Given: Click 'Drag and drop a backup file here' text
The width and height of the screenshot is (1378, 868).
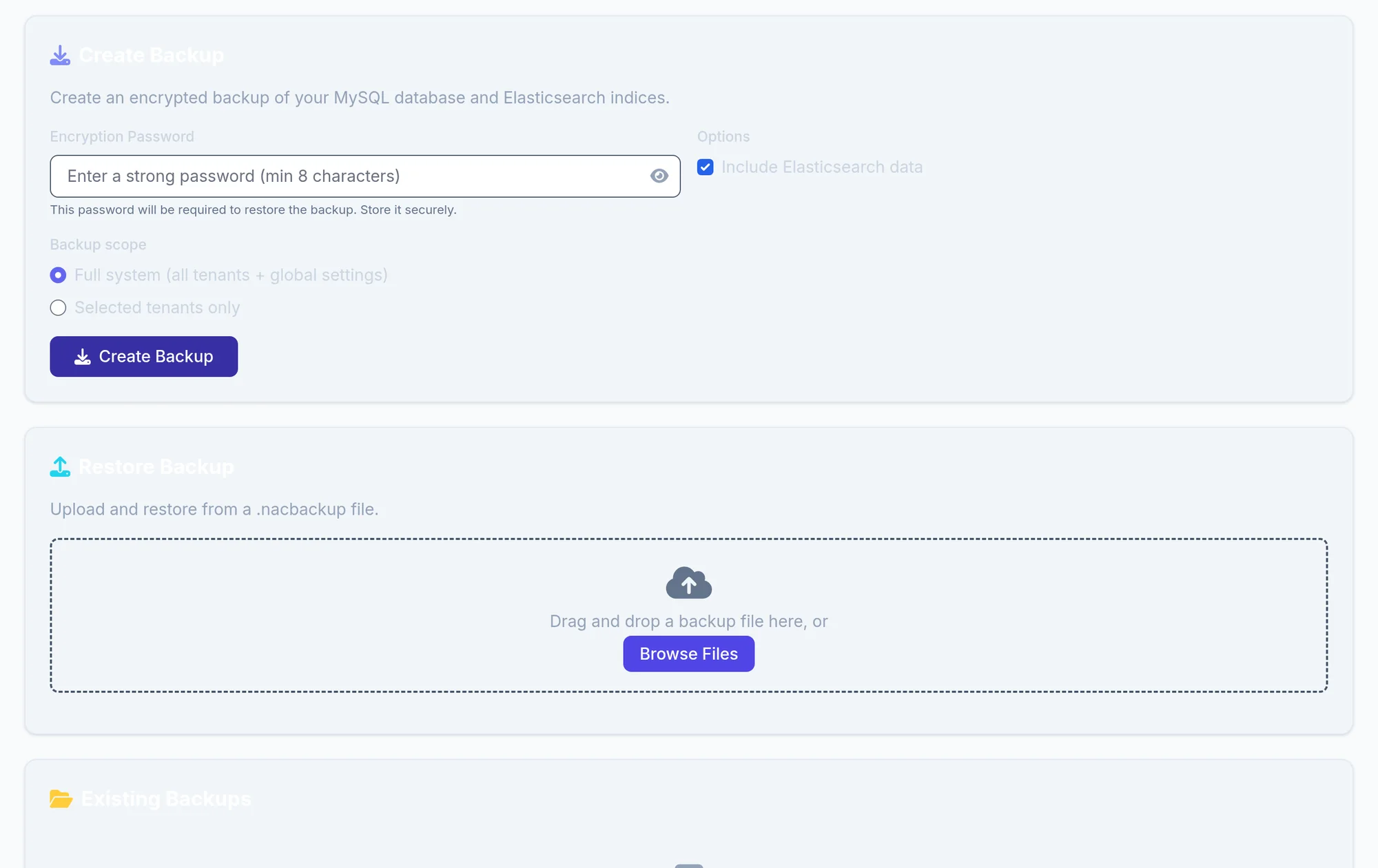Looking at the screenshot, I should click(x=689, y=621).
